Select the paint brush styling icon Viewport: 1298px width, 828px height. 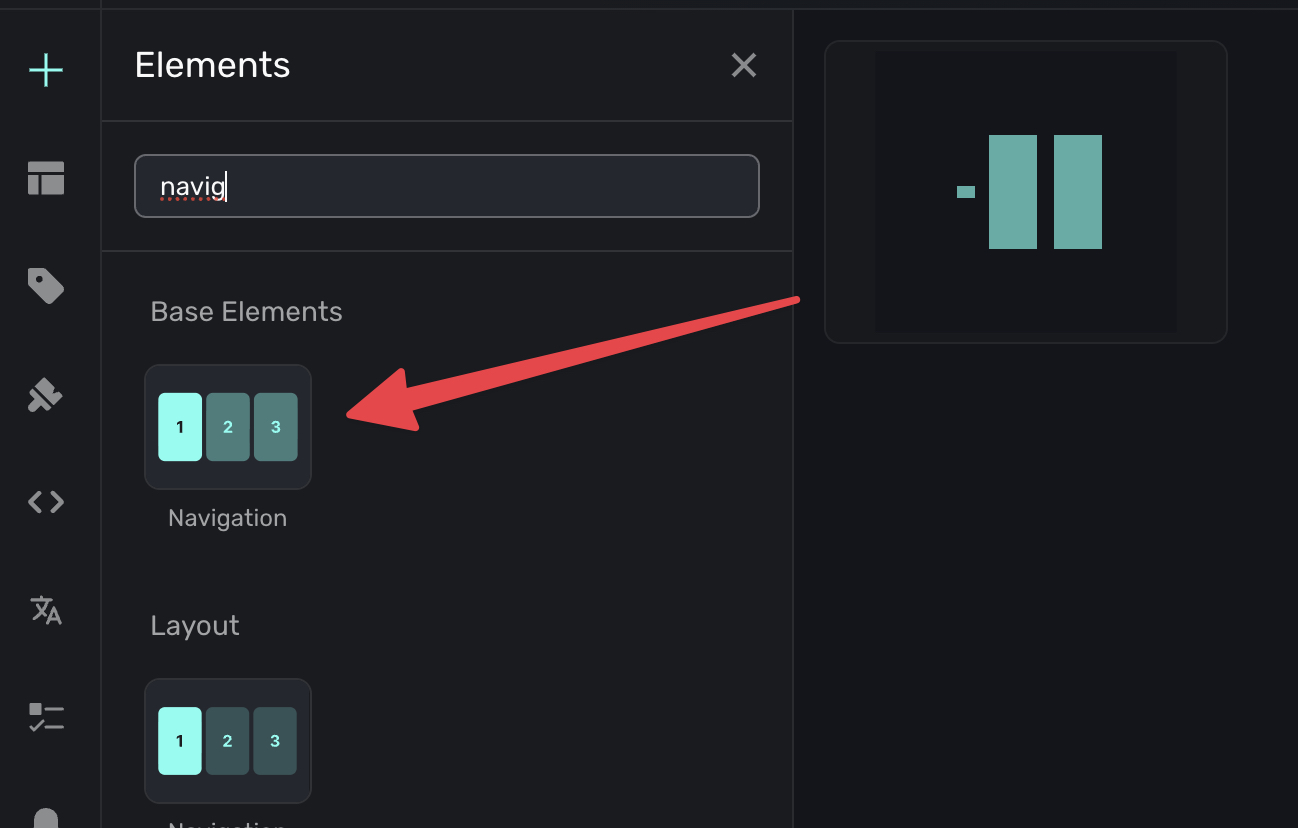(46, 396)
